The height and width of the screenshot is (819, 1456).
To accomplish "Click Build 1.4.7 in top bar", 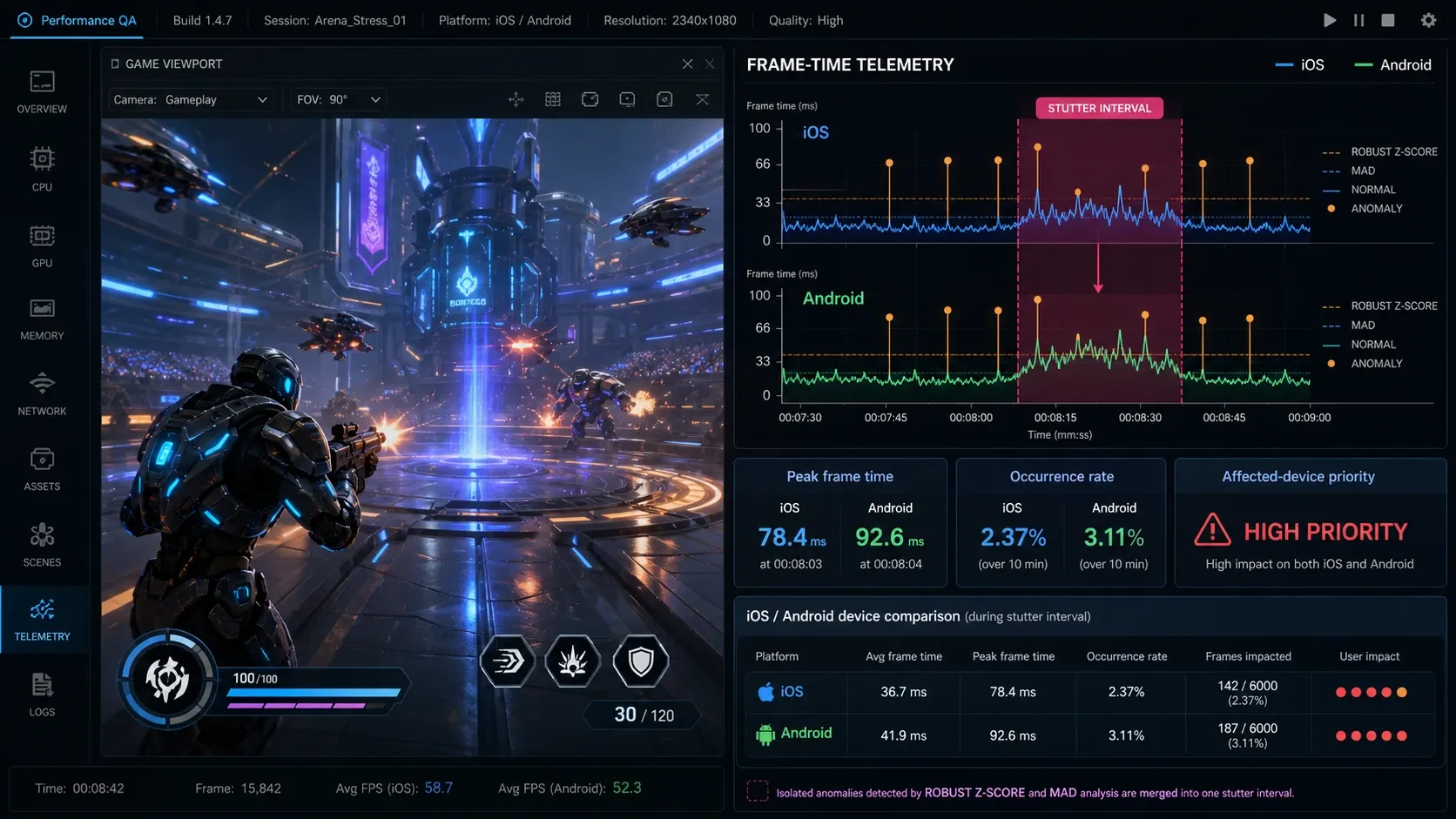I will click(202, 20).
